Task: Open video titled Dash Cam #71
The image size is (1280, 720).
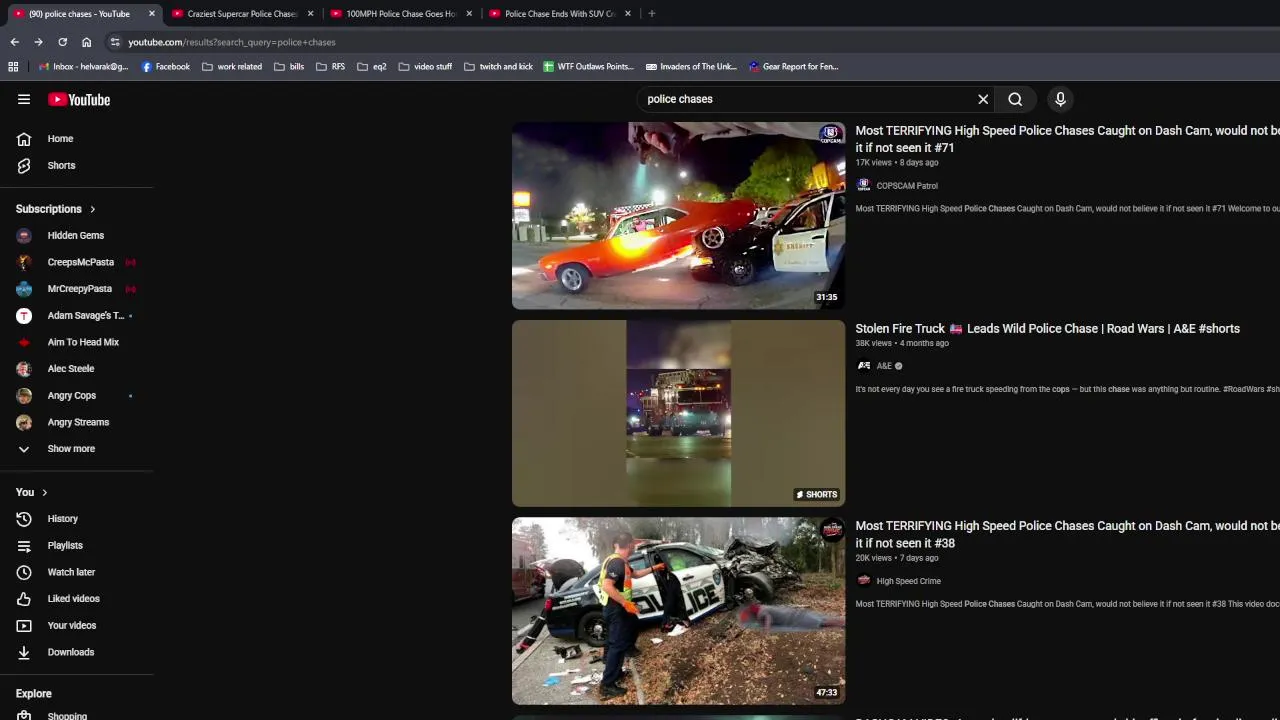Action: tap(1067, 139)
